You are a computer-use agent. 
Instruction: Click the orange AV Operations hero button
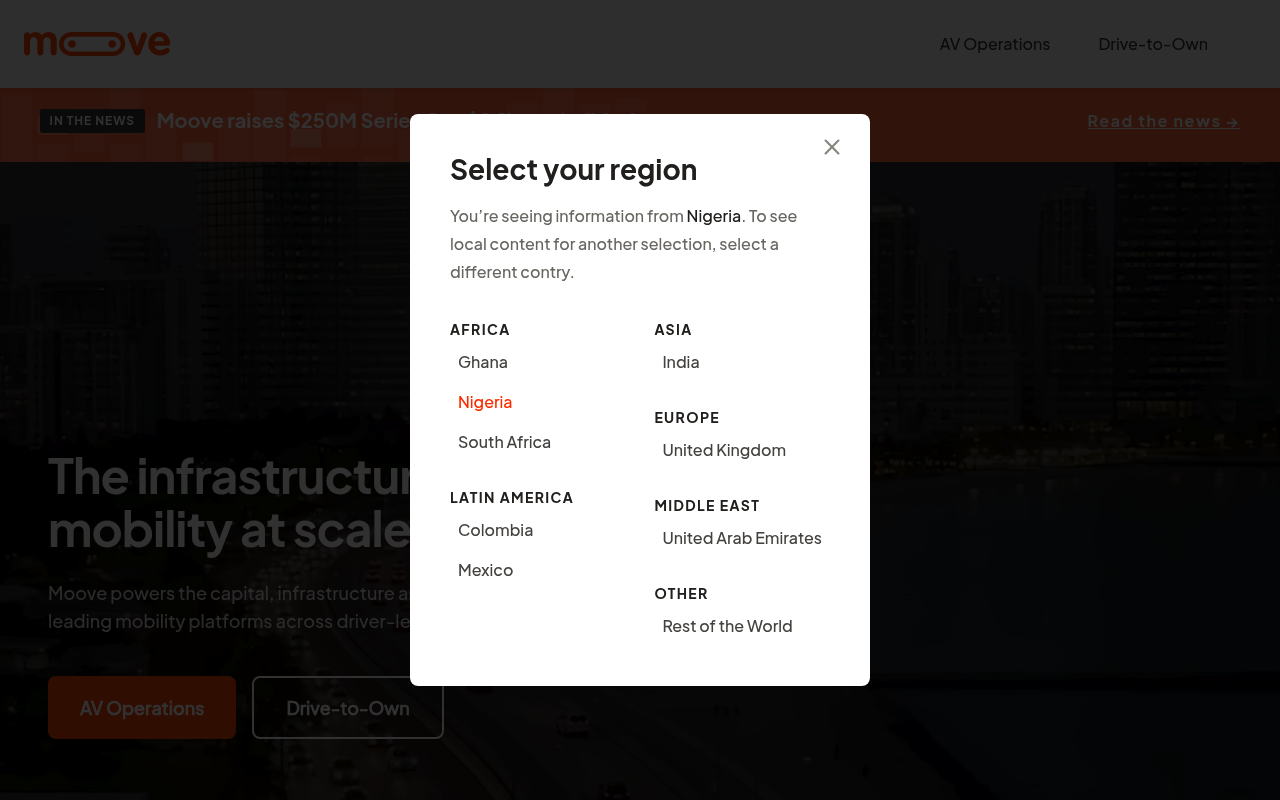[x=142, y=708]
